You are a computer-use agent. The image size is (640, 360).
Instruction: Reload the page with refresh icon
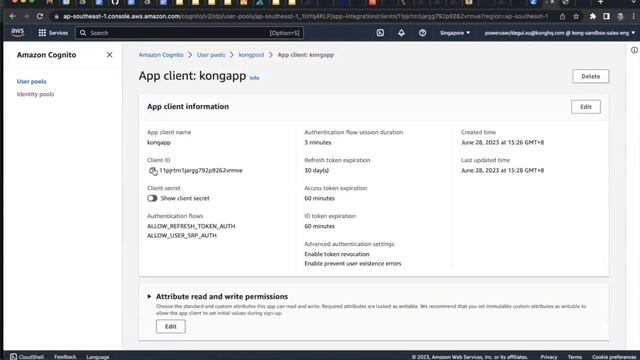tap(40, 16)
